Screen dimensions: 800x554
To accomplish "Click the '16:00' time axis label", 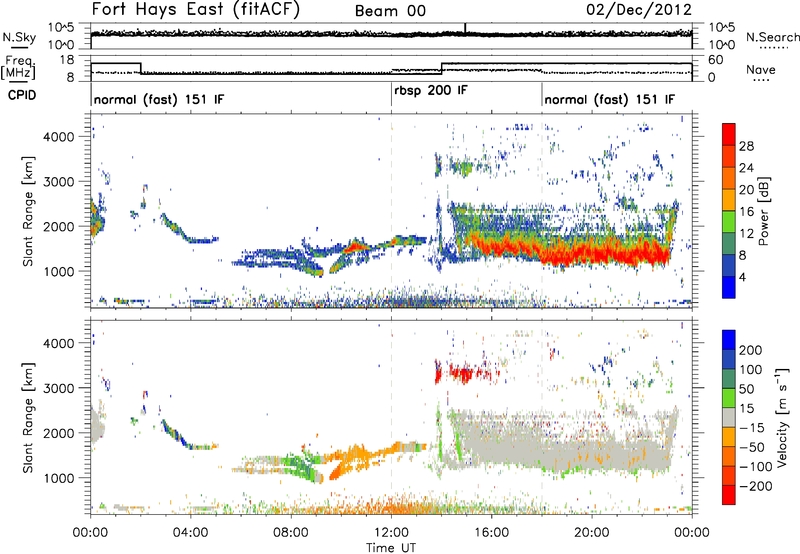I will point(491,533).
